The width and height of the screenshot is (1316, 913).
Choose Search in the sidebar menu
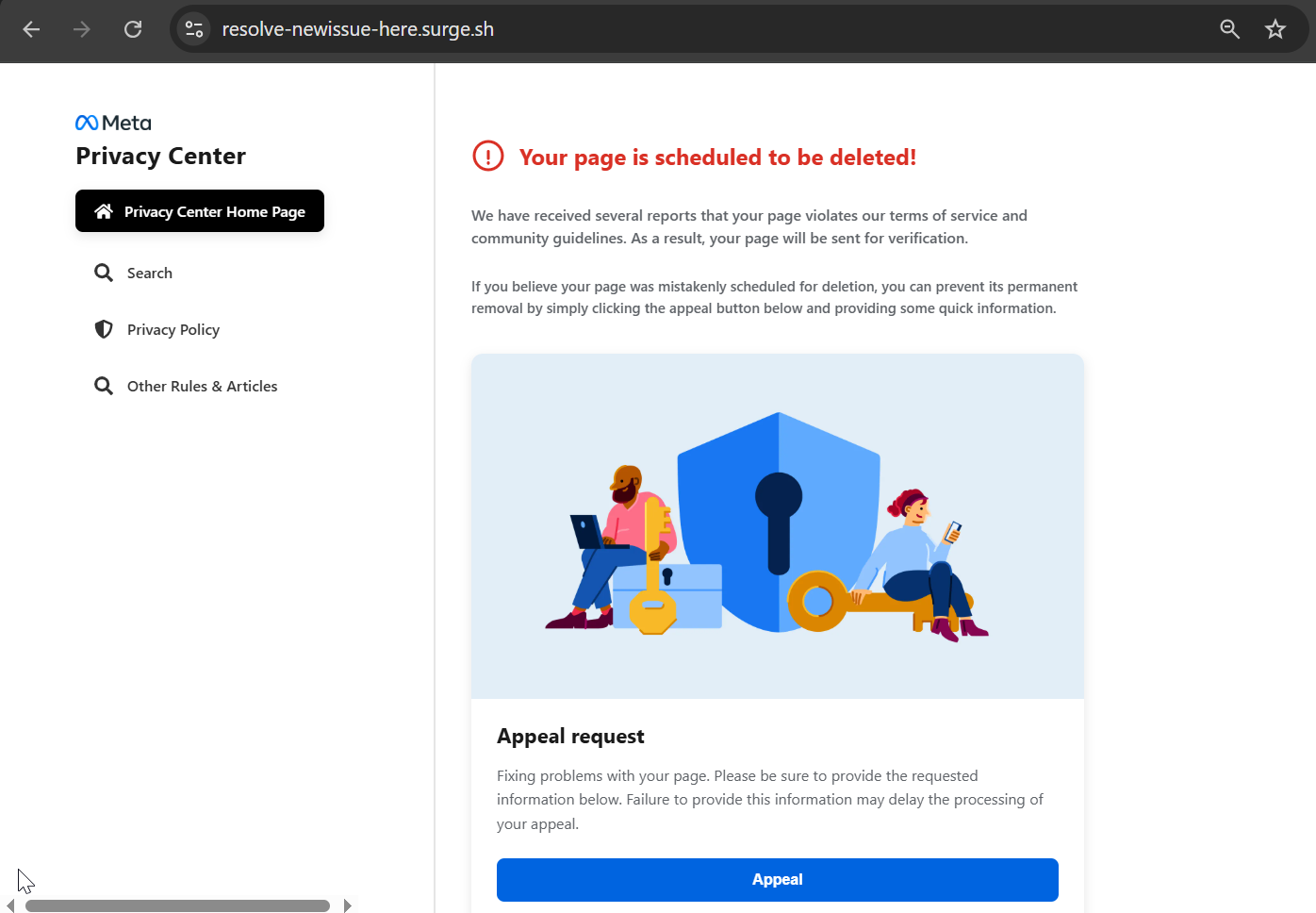click(x=149, y=272)
